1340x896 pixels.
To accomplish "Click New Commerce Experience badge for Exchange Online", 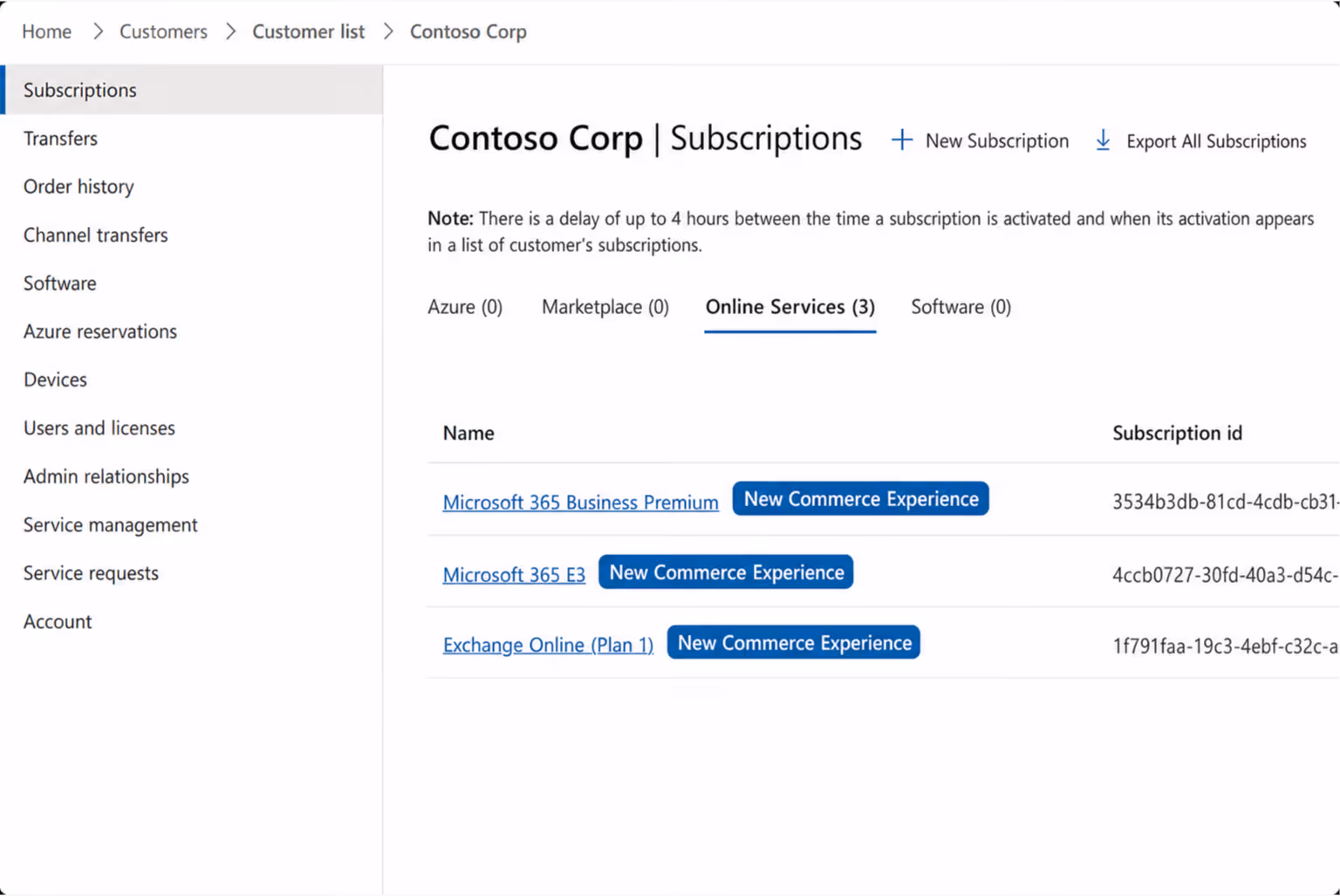I will (794, 643).
